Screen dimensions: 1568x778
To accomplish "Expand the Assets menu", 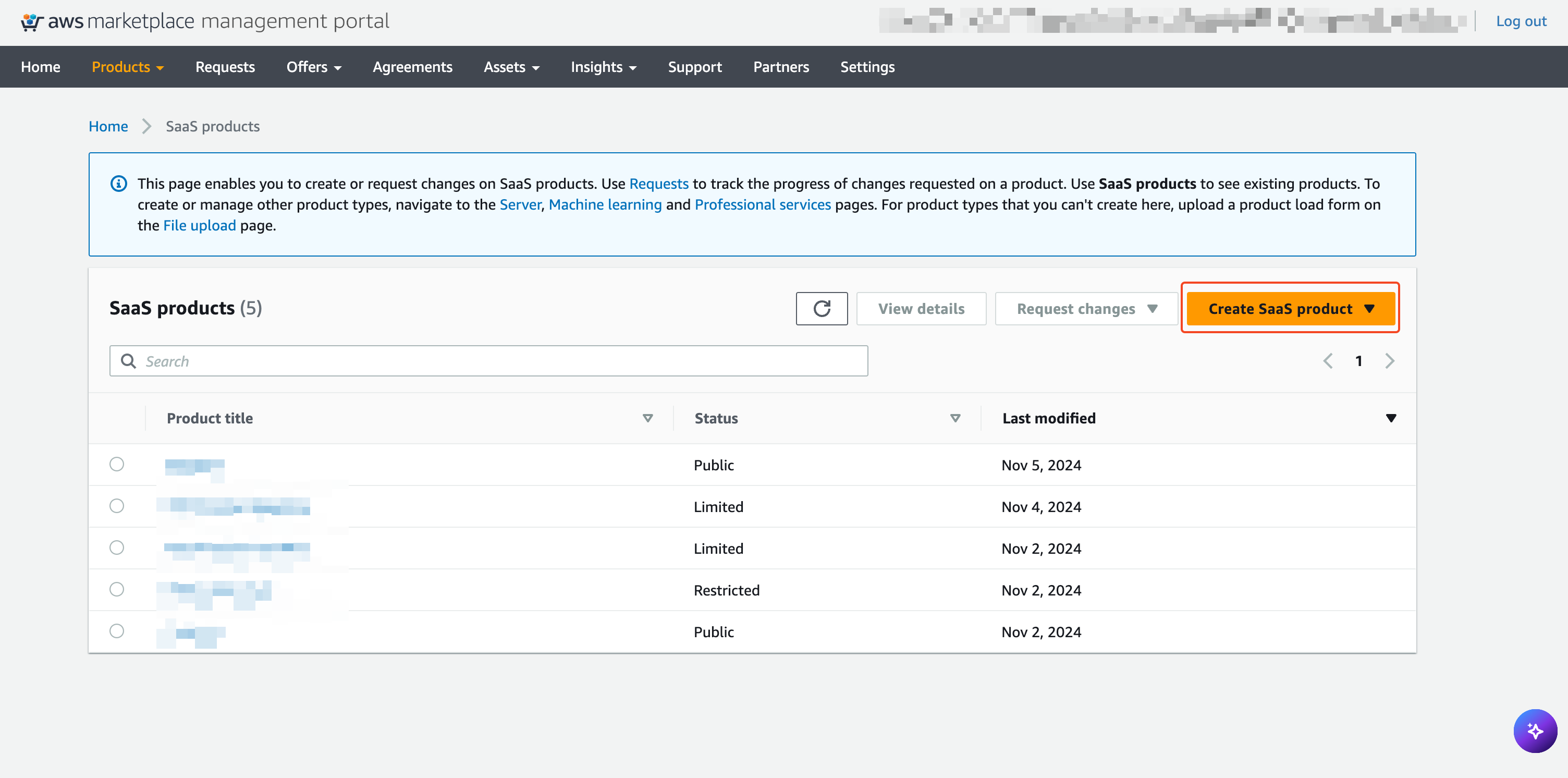I will (512, 67).
